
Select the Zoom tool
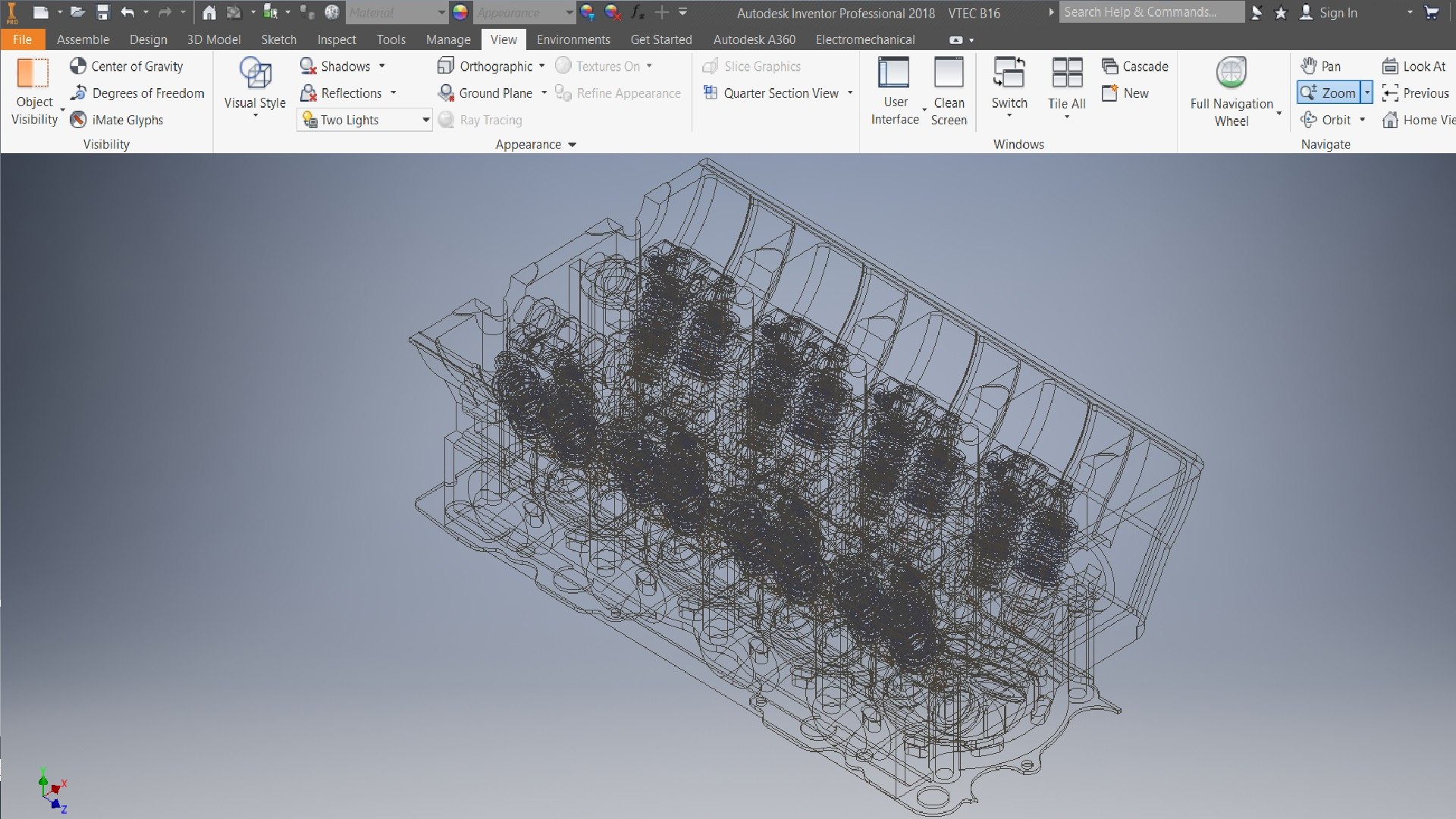1329,93
